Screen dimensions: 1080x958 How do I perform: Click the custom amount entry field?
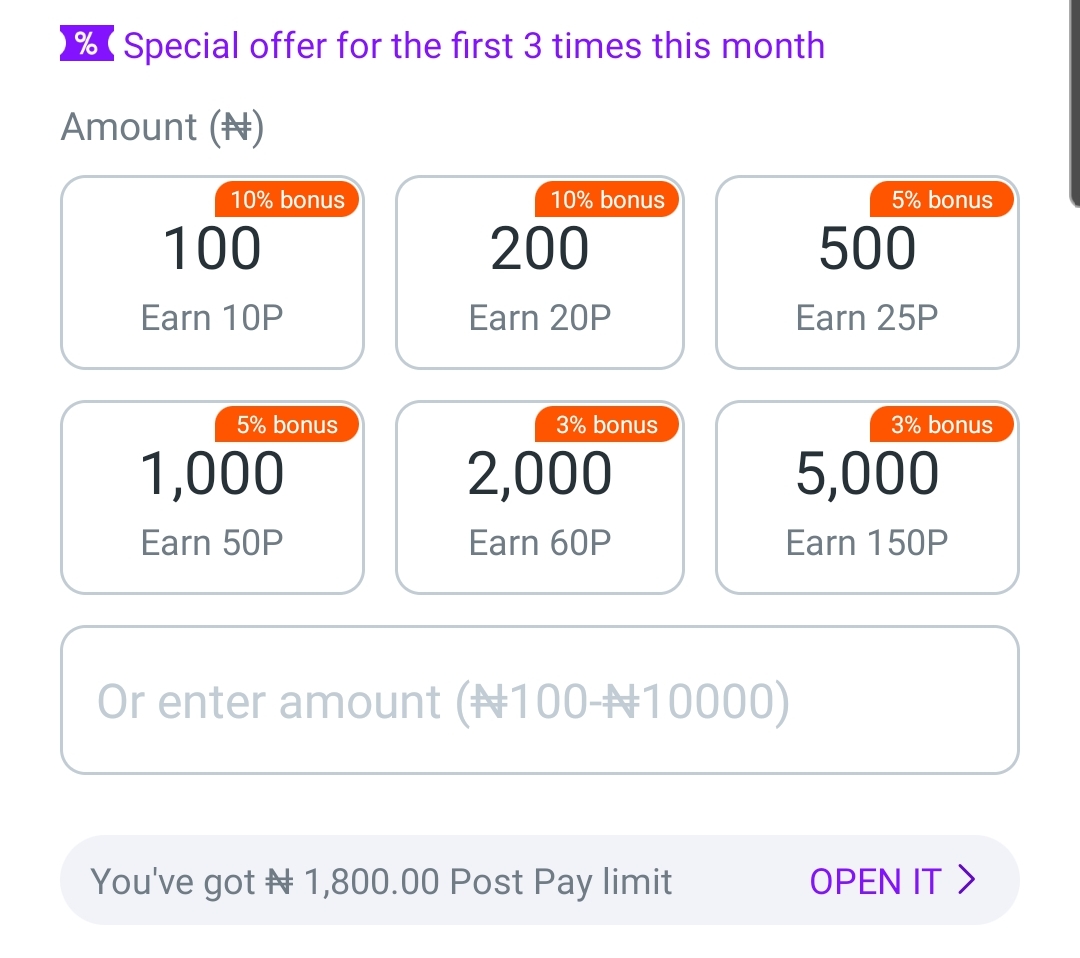coord(540,700)
